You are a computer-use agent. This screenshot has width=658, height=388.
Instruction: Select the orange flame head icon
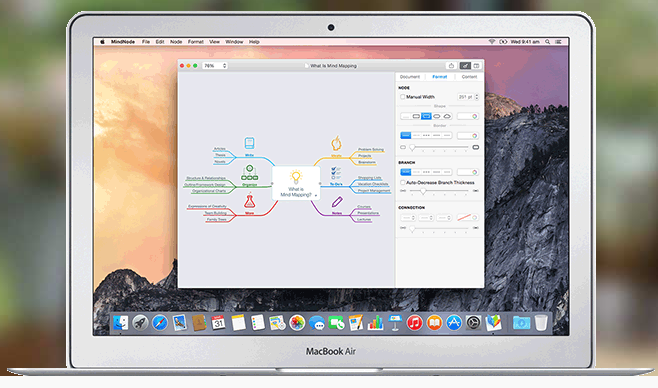[336, 143]
